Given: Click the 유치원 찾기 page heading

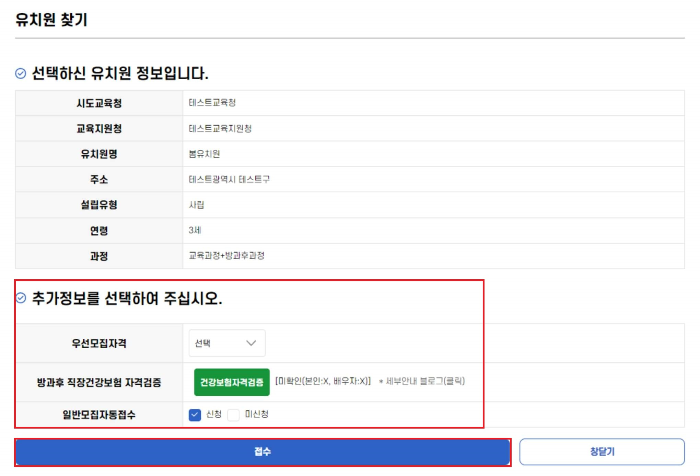Looking at the screenshot, I should 51,20.
